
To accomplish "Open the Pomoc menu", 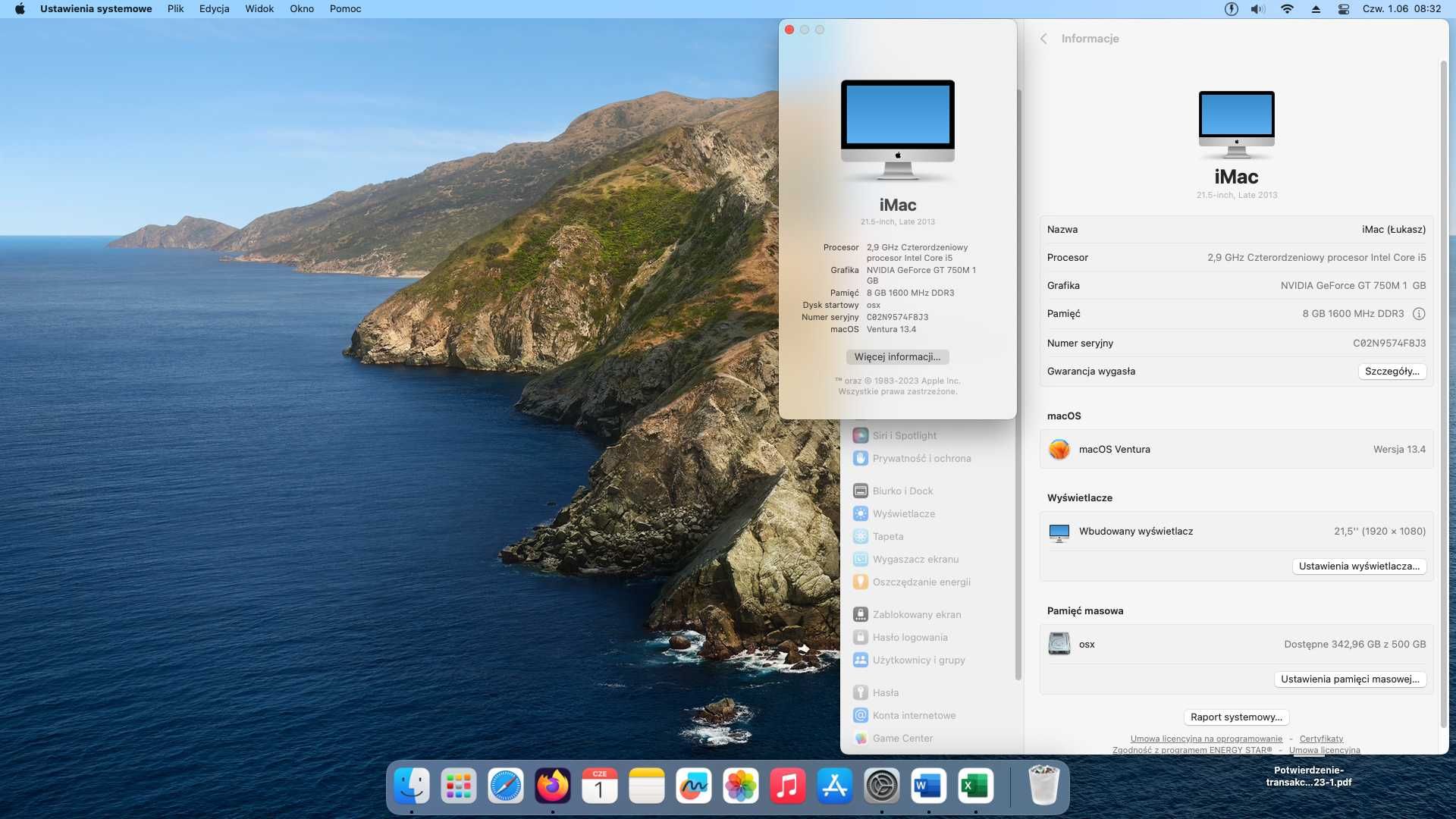I will pyautogui.click(x=345, y=9).
